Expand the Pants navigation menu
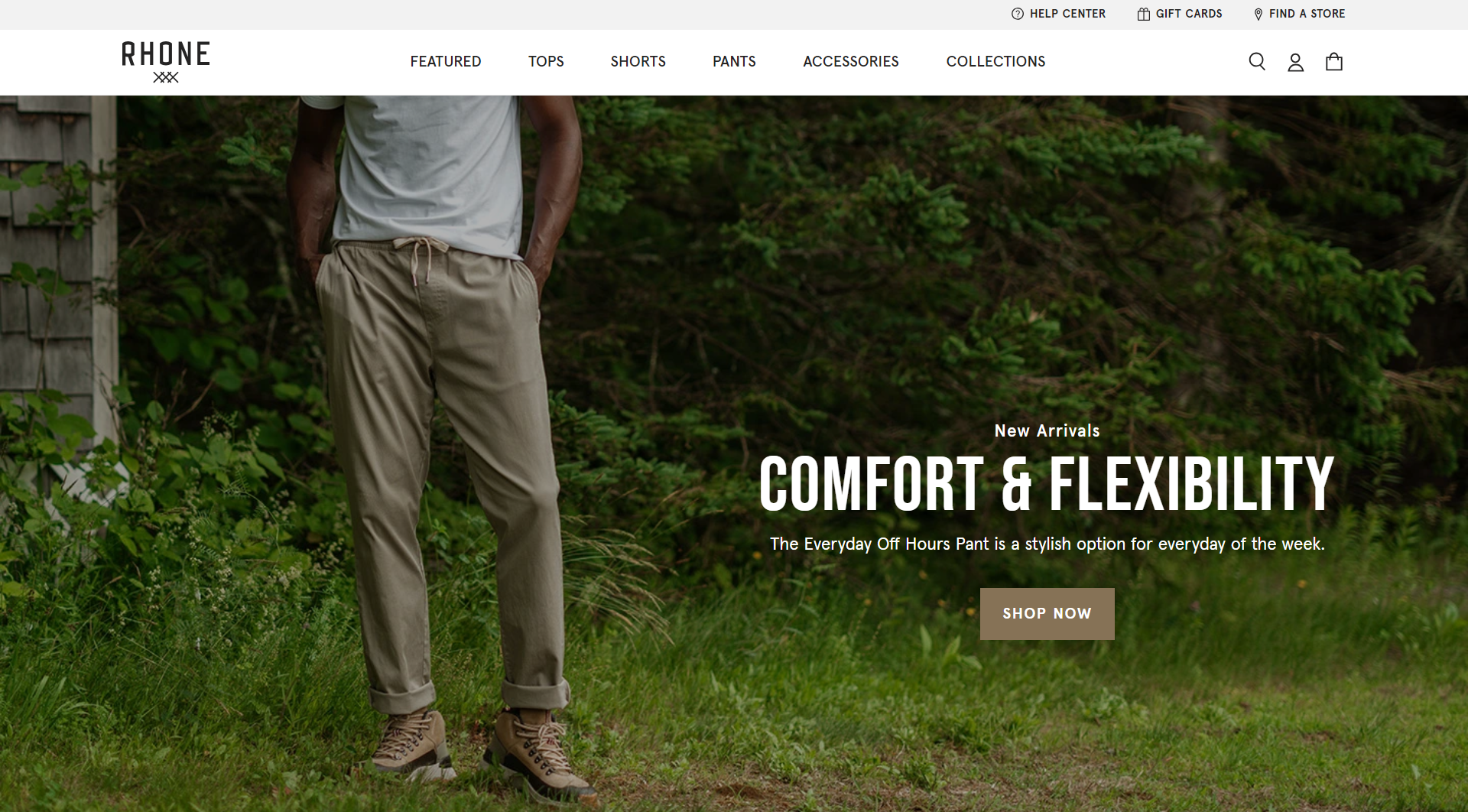This screenshot has height=812, width=1468. point(734,61)
